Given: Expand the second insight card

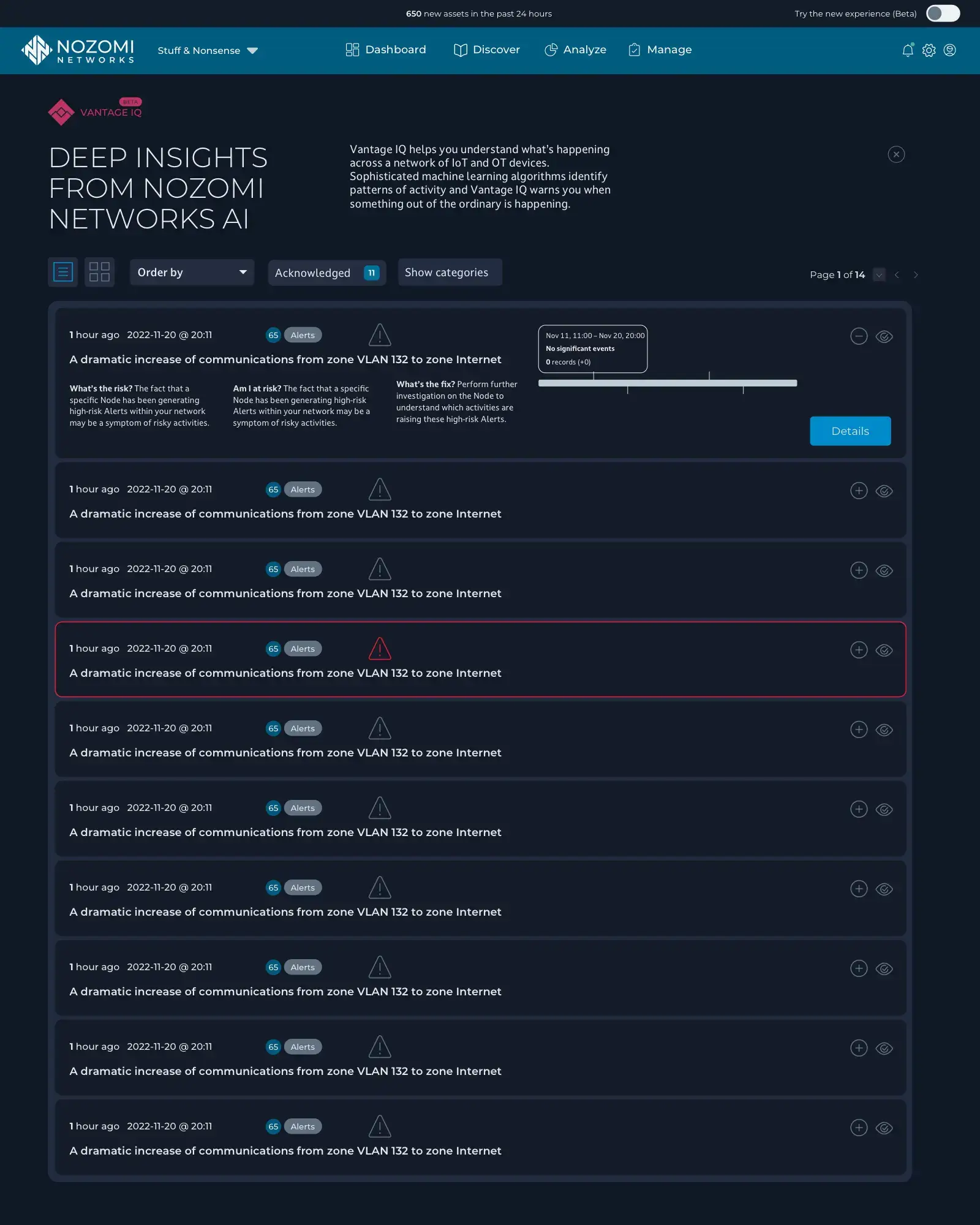Looking at the screenshot, I should click(859, 491).
